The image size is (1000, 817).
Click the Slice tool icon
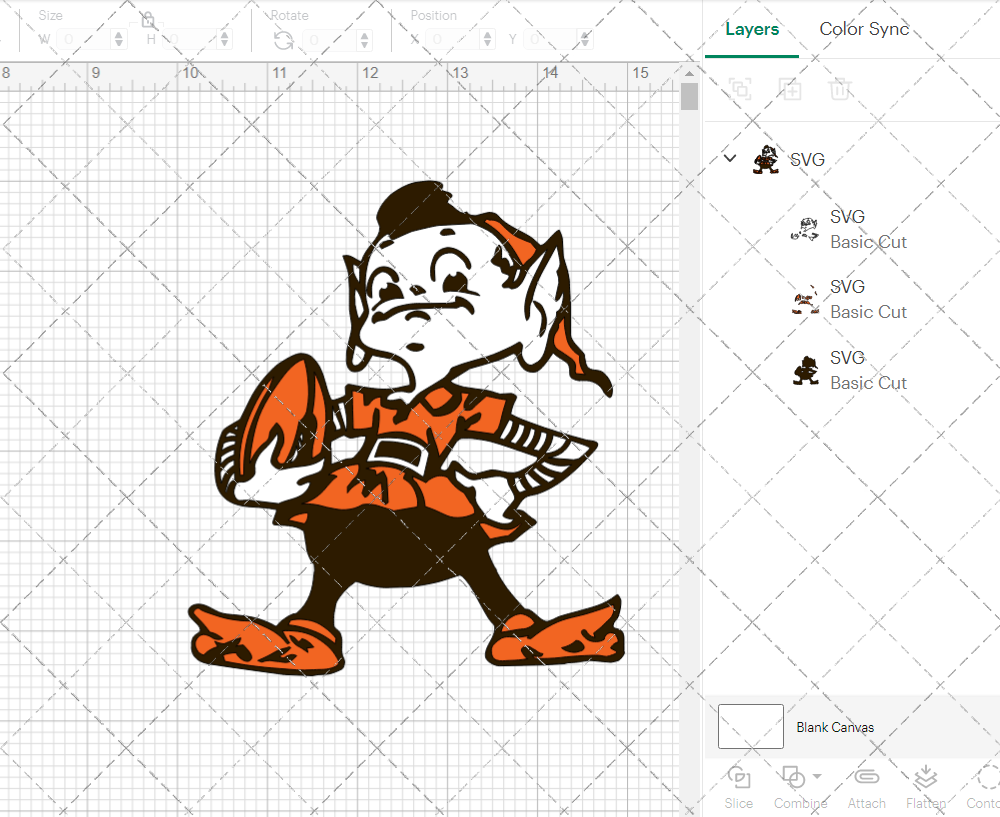pos(739,778)
